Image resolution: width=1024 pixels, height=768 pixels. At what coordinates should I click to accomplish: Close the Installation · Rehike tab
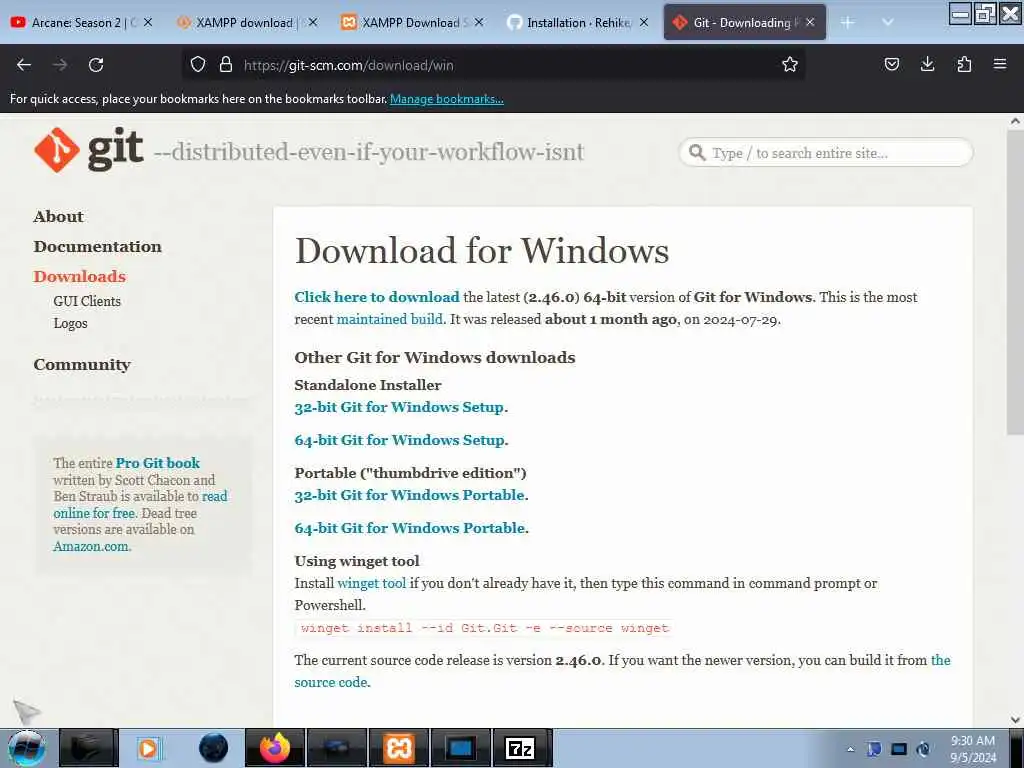click(x=644, y=22)
